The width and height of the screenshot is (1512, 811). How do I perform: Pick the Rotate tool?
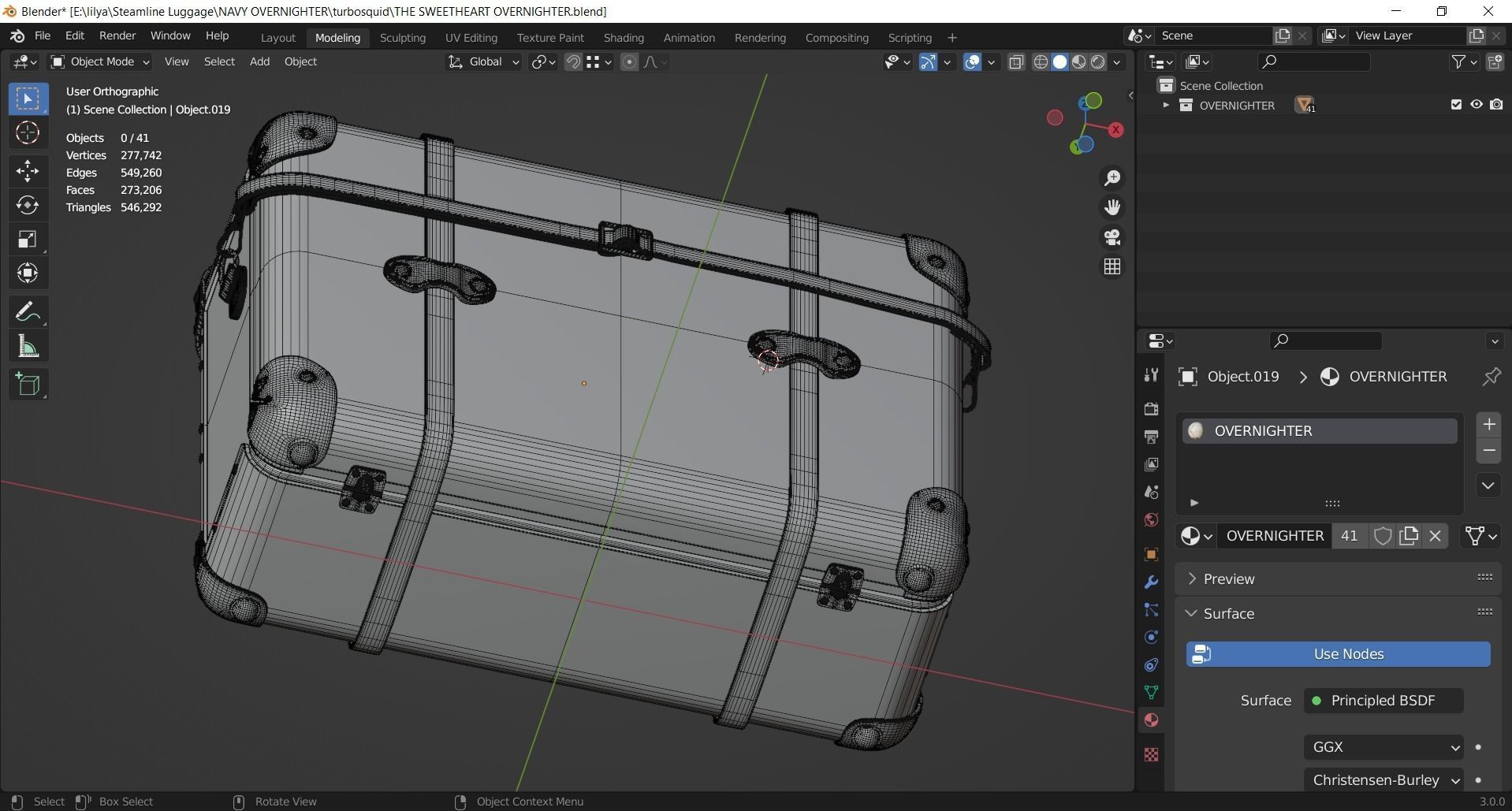tap(28, 205)
